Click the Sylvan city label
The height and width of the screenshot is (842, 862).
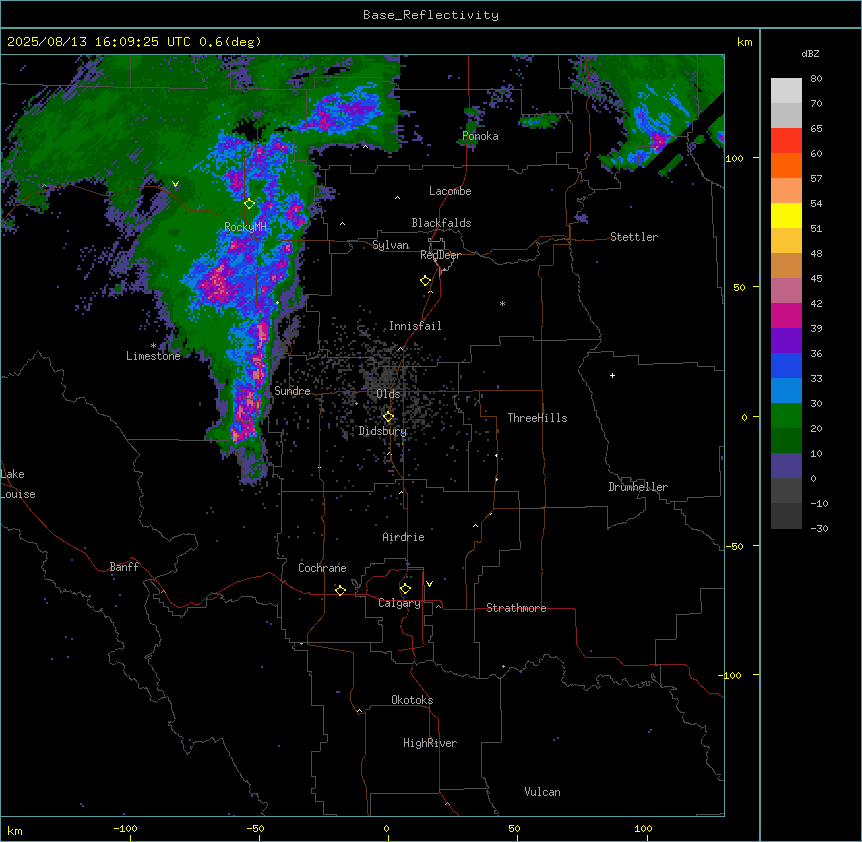tap(390, 245)
